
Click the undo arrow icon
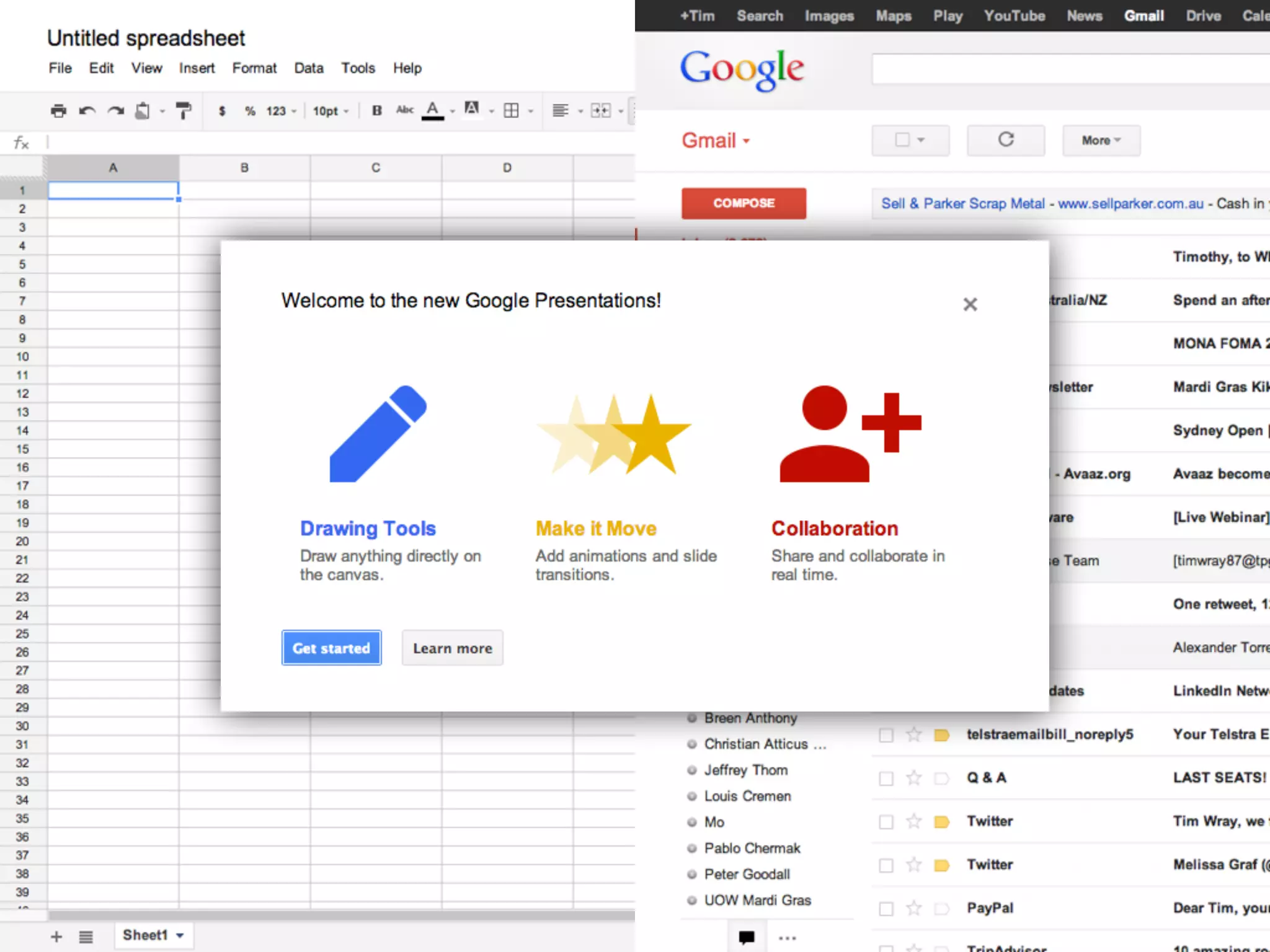point(87,111)
